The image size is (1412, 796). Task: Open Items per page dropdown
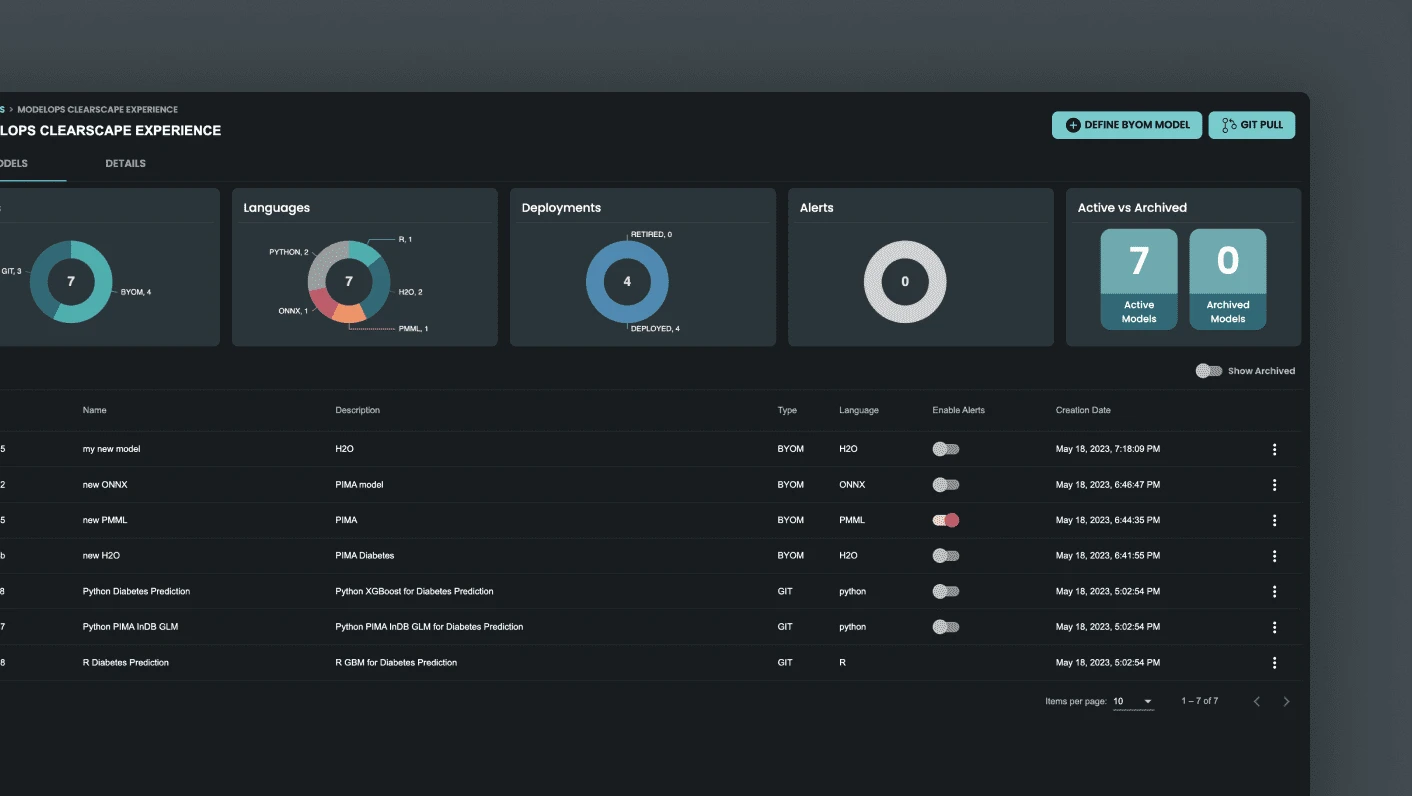point(1133,702)
